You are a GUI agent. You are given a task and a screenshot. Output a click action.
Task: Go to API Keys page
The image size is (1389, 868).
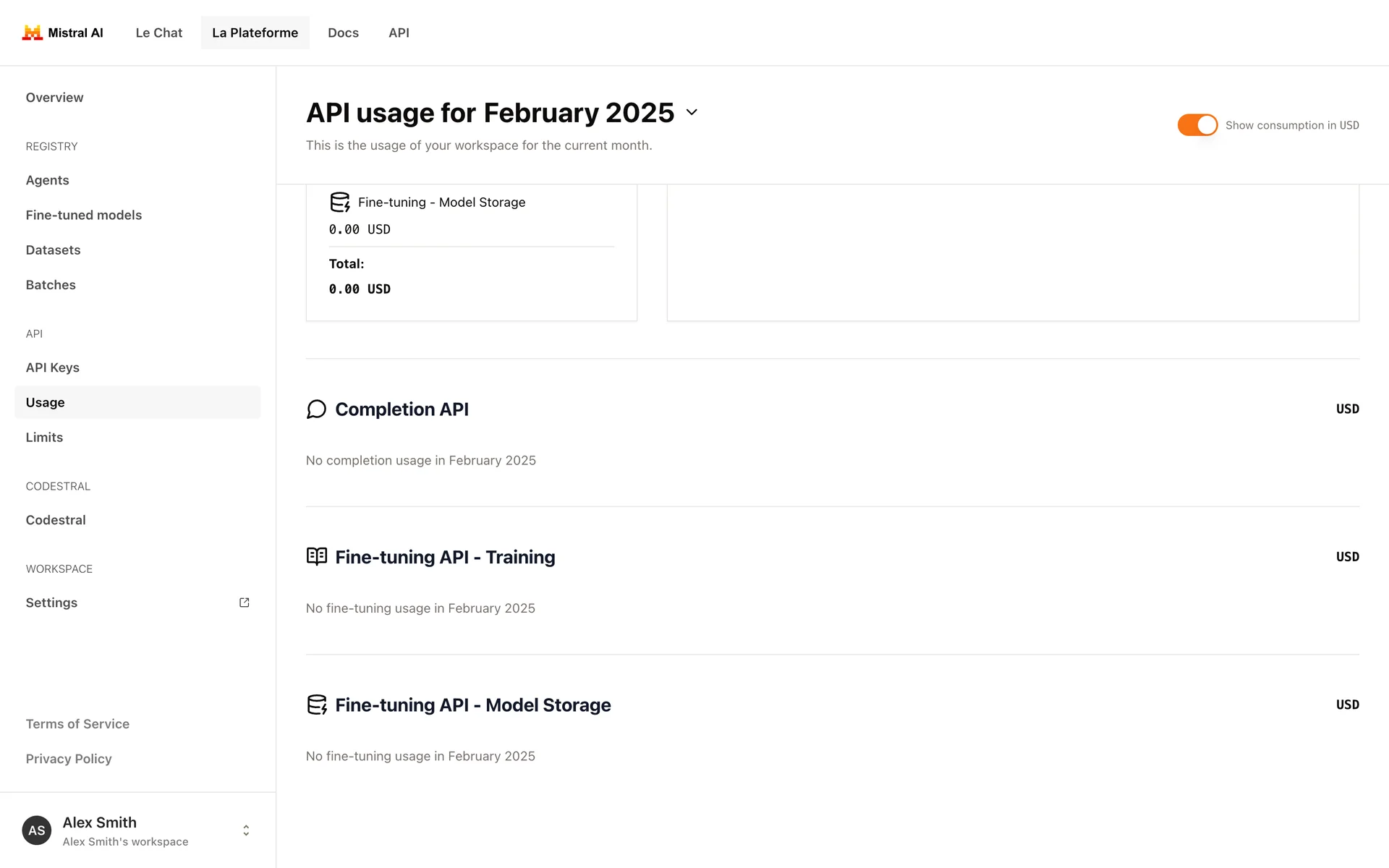click(53, 367)
